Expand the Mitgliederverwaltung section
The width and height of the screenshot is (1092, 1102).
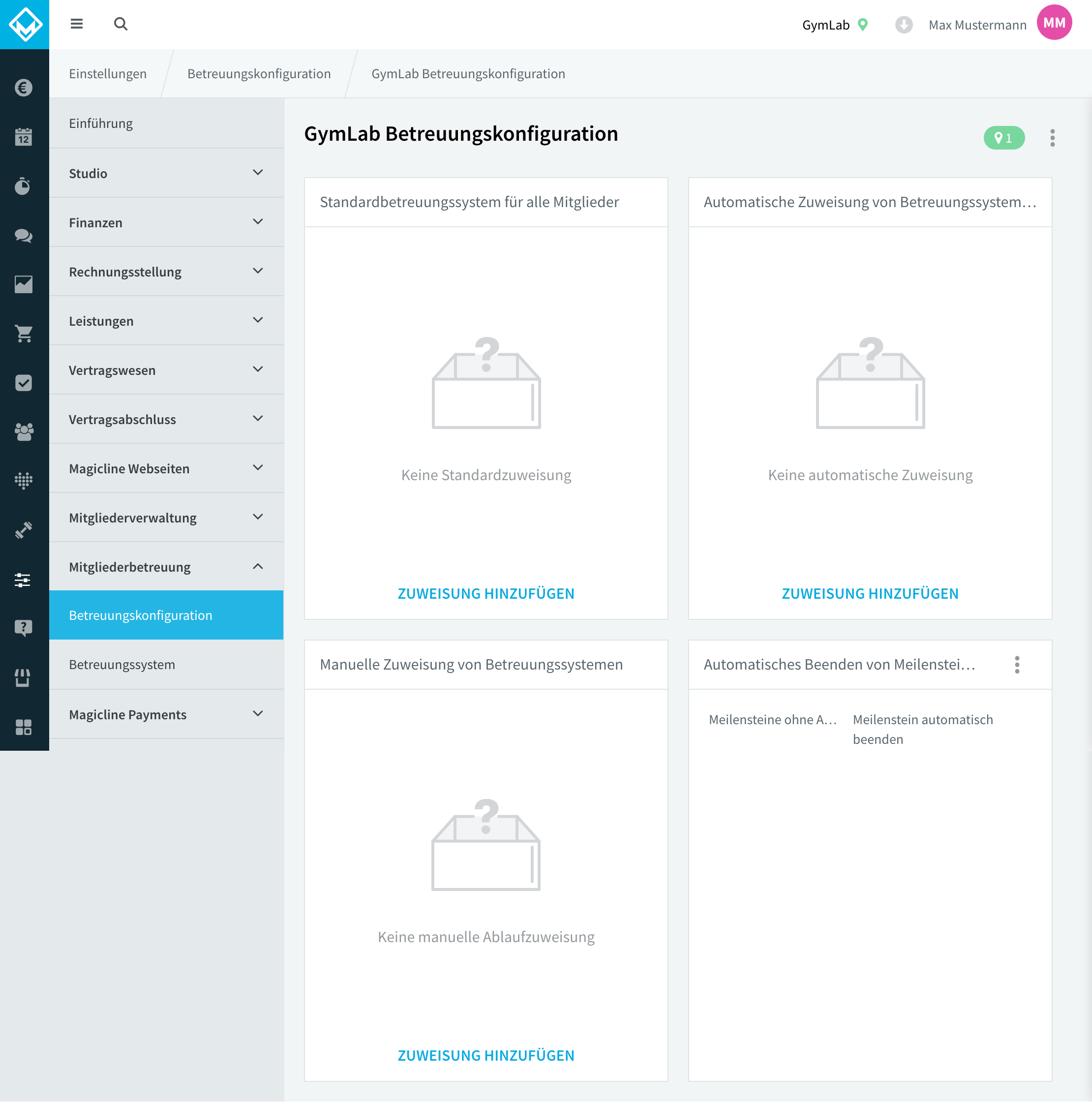tap(166, 518)
